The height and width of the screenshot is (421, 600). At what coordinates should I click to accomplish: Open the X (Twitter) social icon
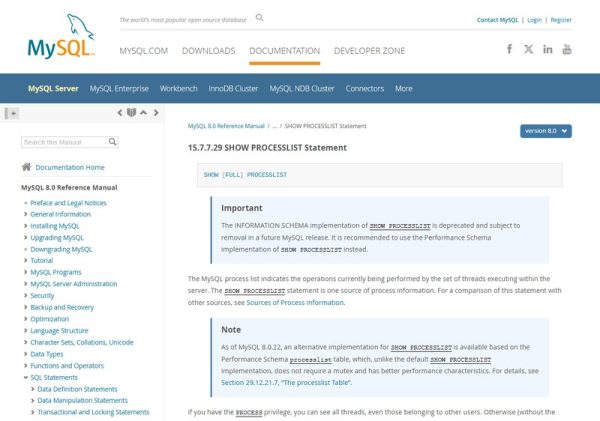pyautogui.click(x=528, y=49)
